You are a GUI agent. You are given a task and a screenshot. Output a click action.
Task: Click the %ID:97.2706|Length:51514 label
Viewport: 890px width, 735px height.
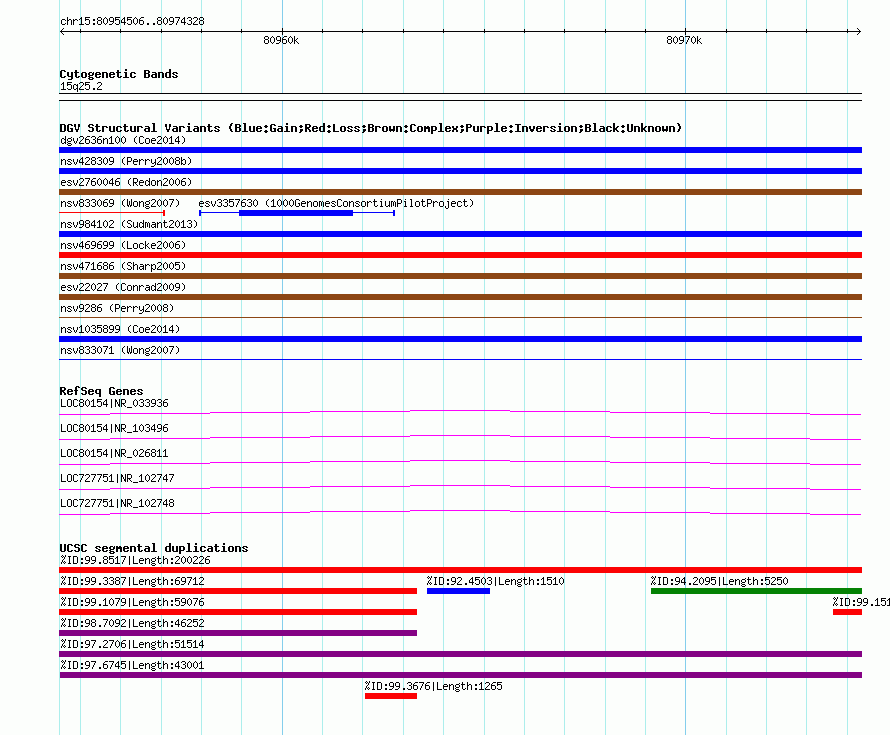132,644
